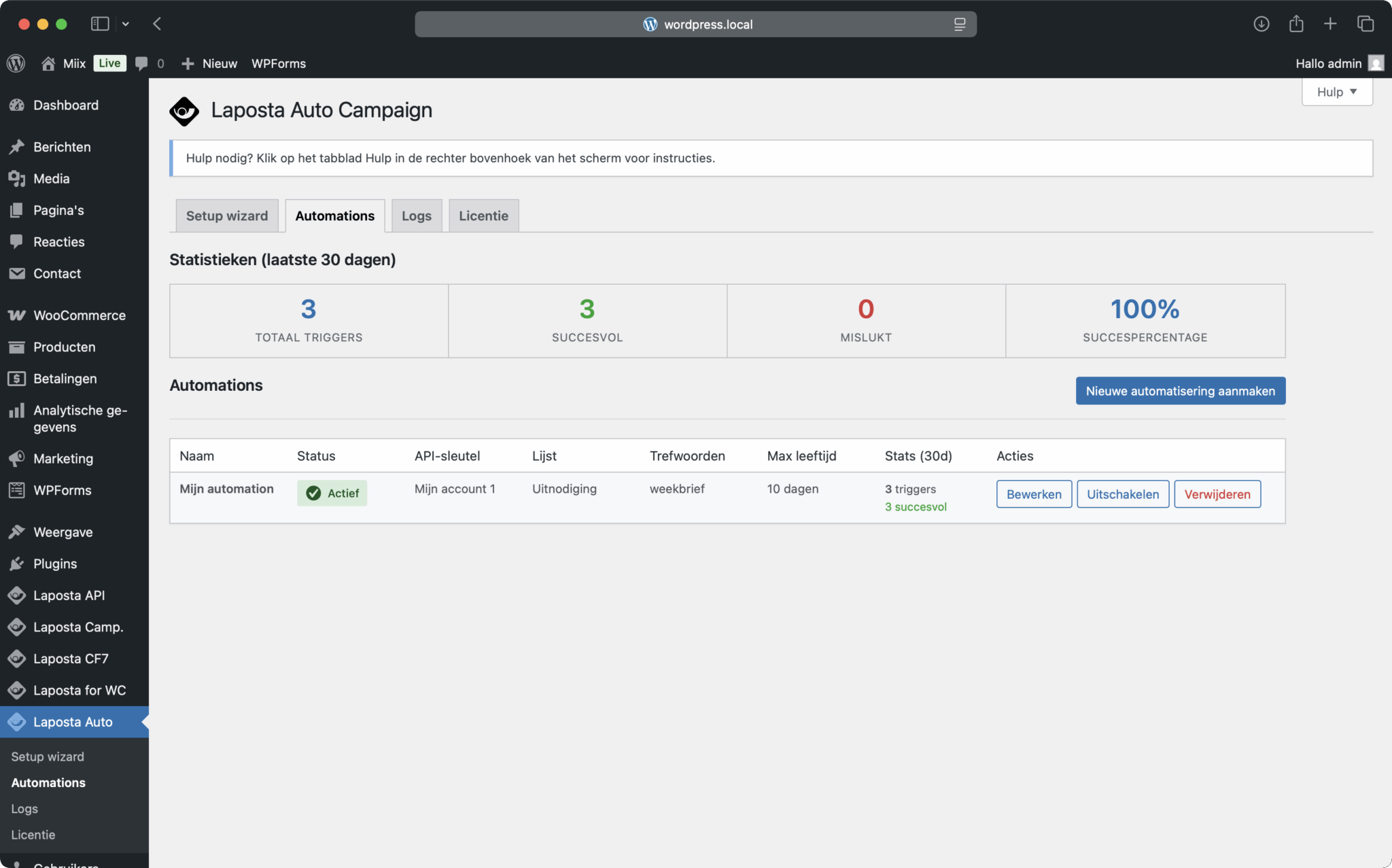Click the Miix home icon
This screenshot has height=868, width=1392.
(48, 63)
